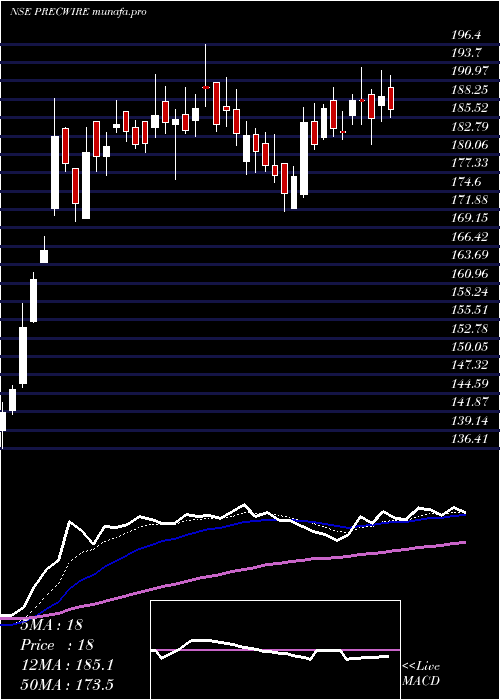
Task: Click the candle with the highest wick near 196.4
Action: [205, 75]
